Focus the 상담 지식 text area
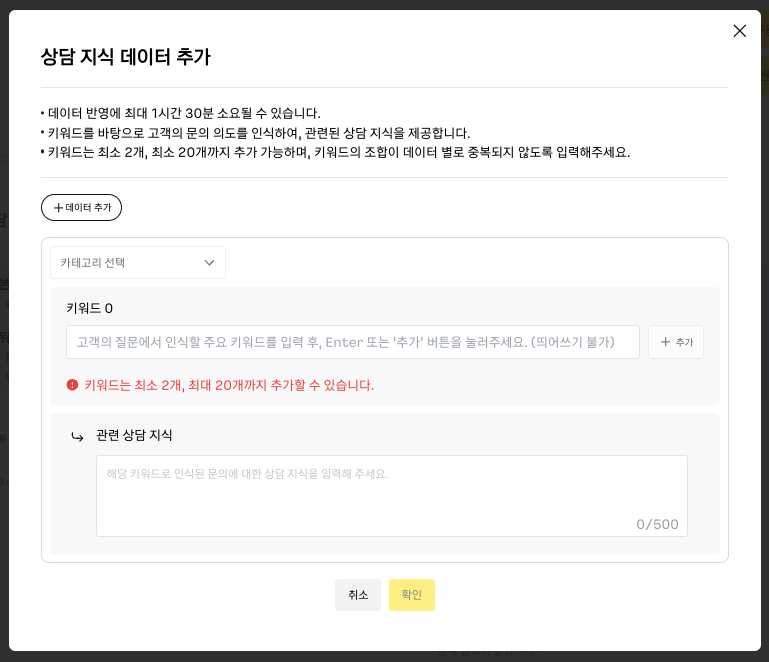 point(391,490)
